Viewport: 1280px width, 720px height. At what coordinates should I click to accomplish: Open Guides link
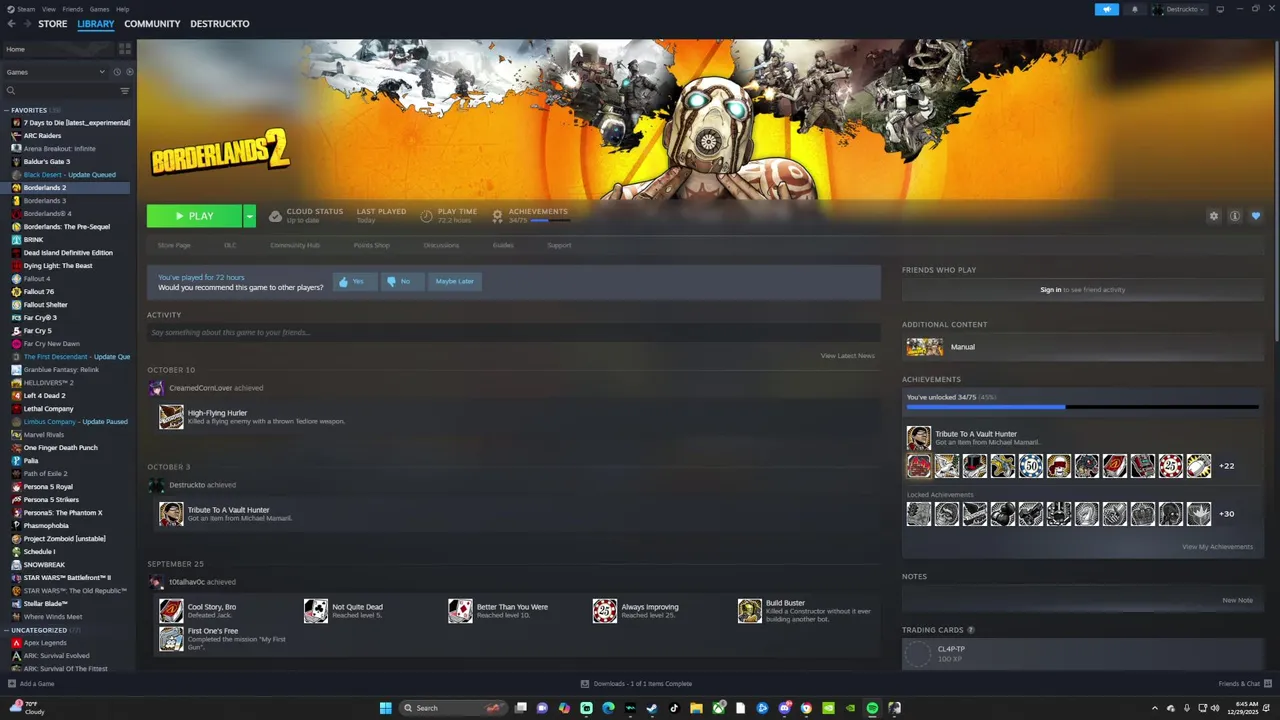point(503,245)
